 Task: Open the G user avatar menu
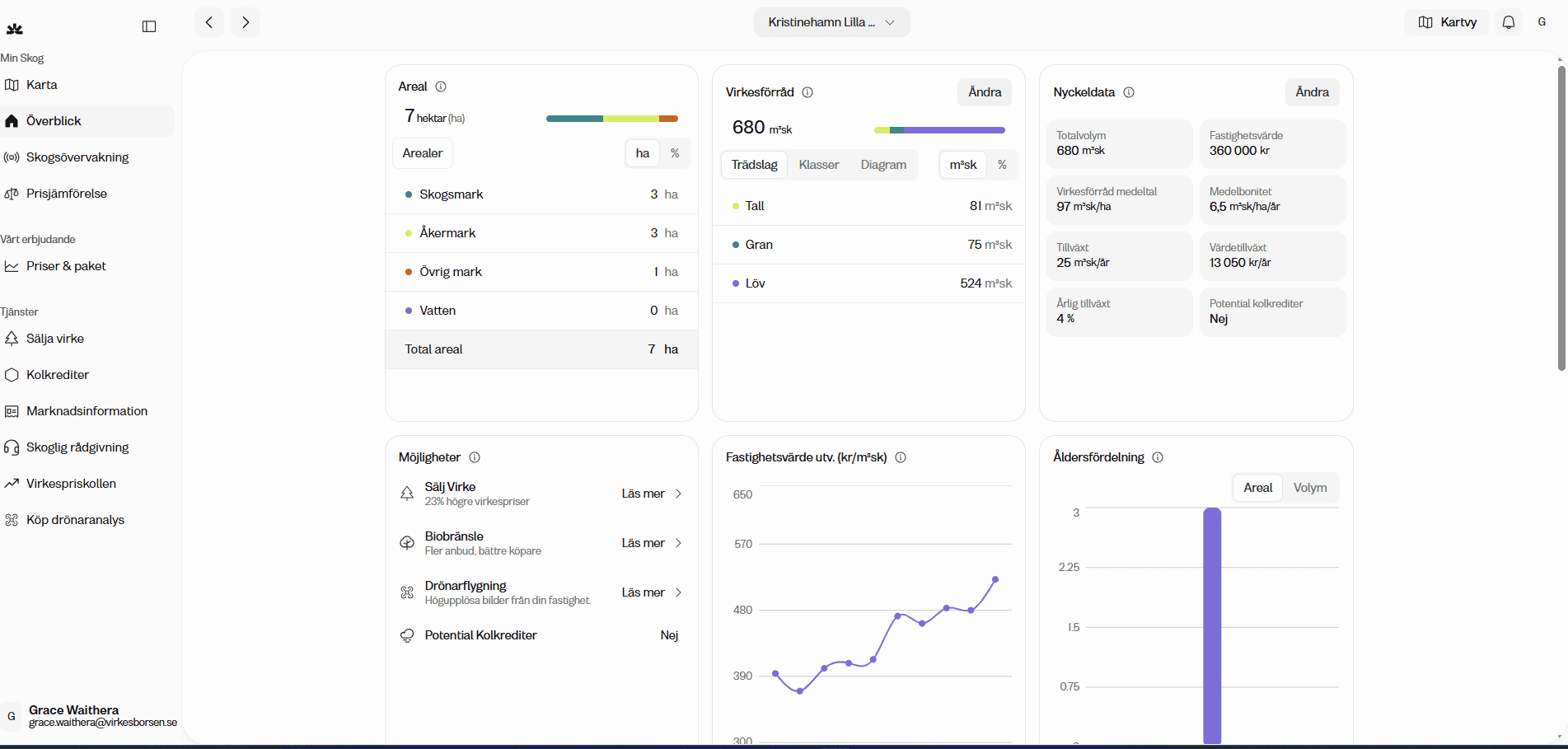[1542, 22]
